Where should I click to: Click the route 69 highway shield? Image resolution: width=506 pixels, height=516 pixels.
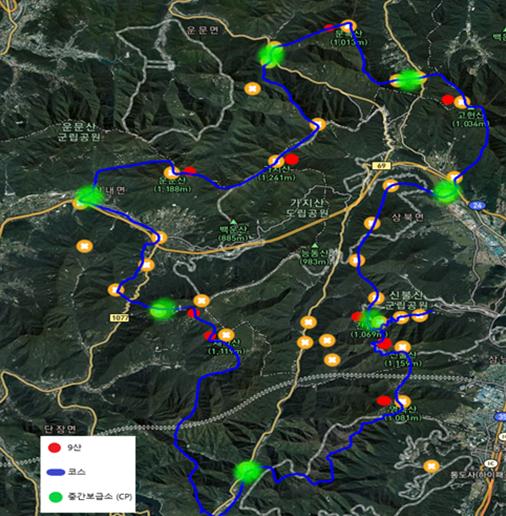pos(380,166)
